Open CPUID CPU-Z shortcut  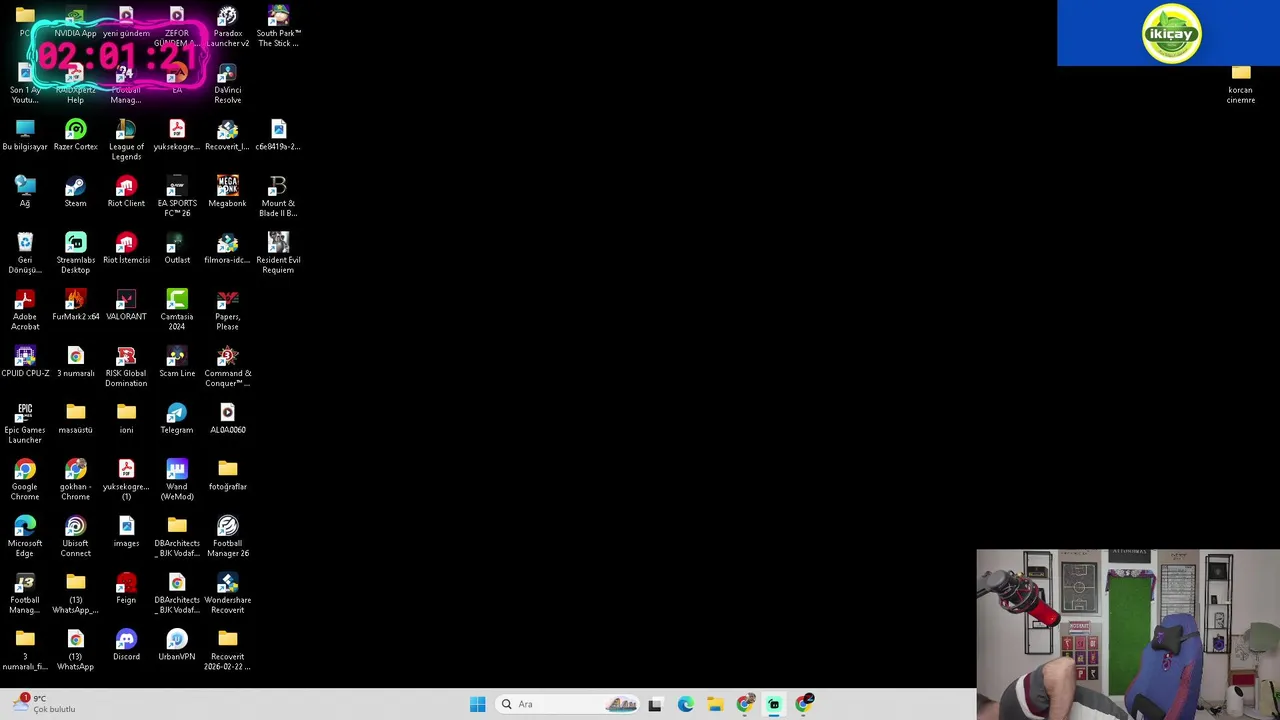25,362
